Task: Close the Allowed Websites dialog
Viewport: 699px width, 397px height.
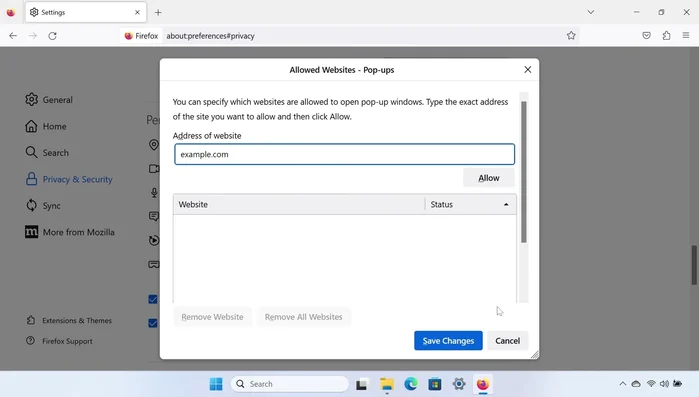Action: pos(528,70)
